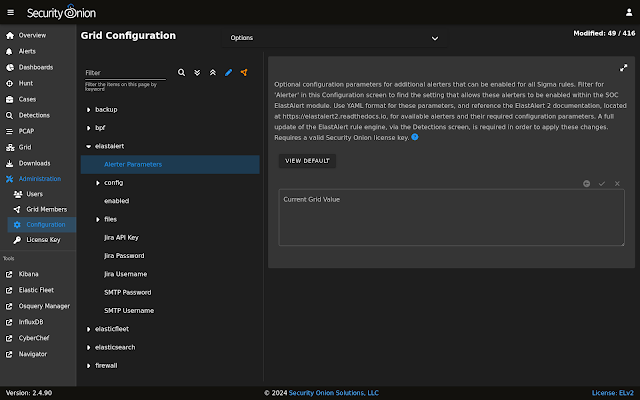640x400 pixels.
Task: Focus the Filter input field
Action: click(125, 73)
